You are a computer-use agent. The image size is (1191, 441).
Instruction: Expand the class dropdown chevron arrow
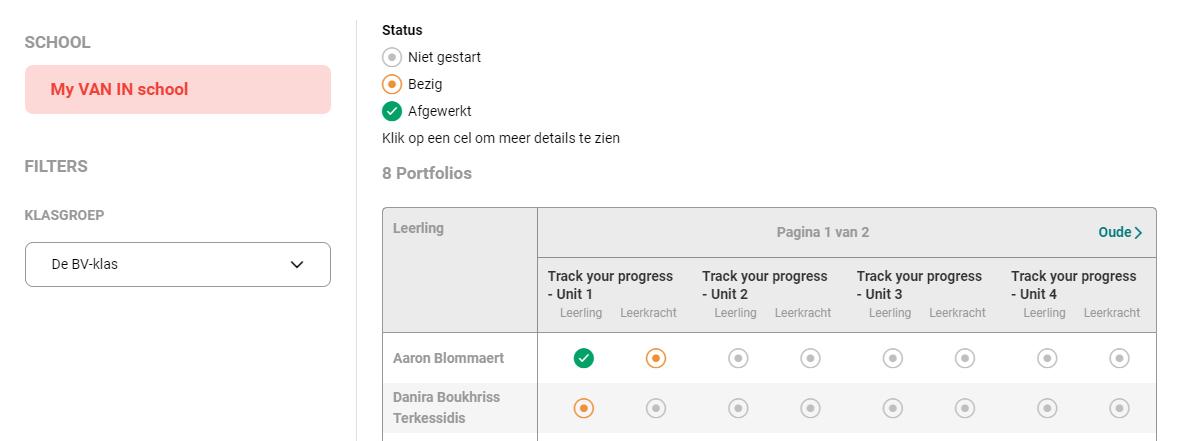(x=297, y=265)
